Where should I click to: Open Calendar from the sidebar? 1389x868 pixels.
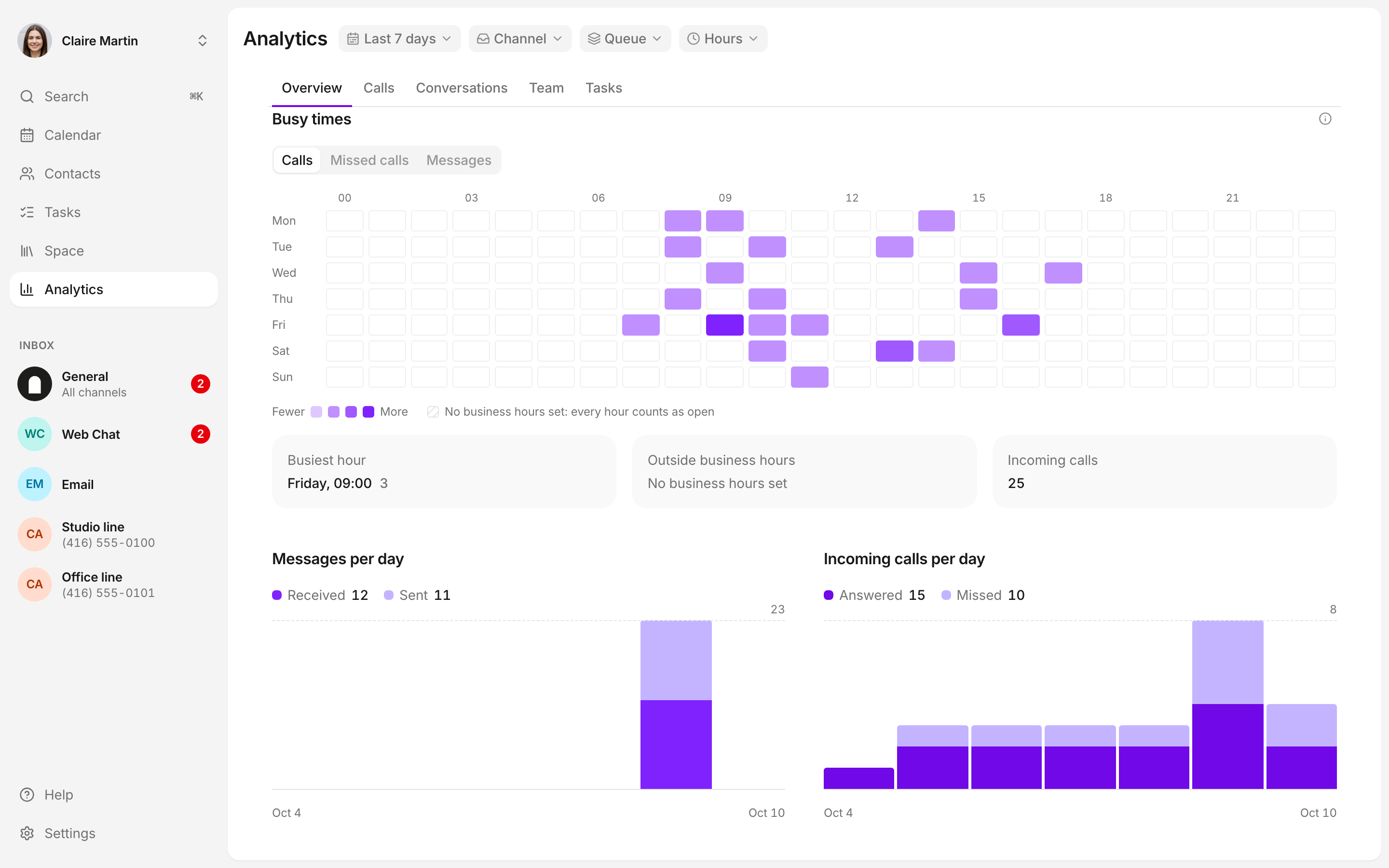(114, 135)
